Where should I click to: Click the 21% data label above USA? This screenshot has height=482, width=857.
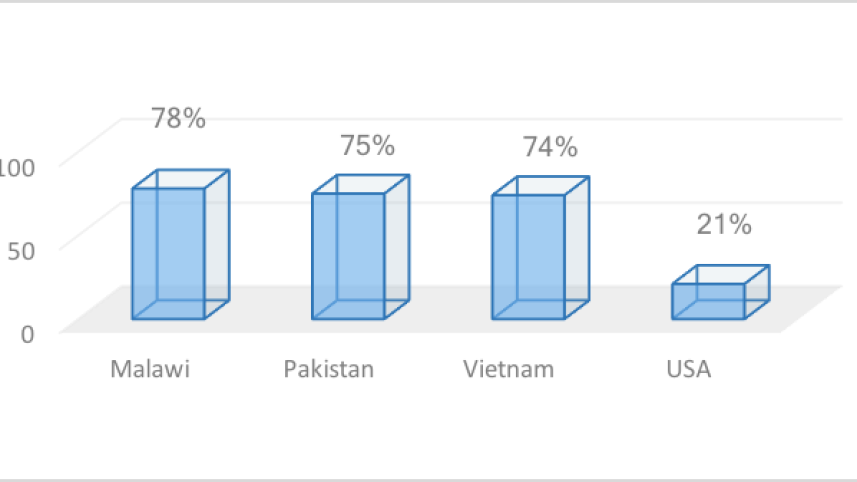724,225
